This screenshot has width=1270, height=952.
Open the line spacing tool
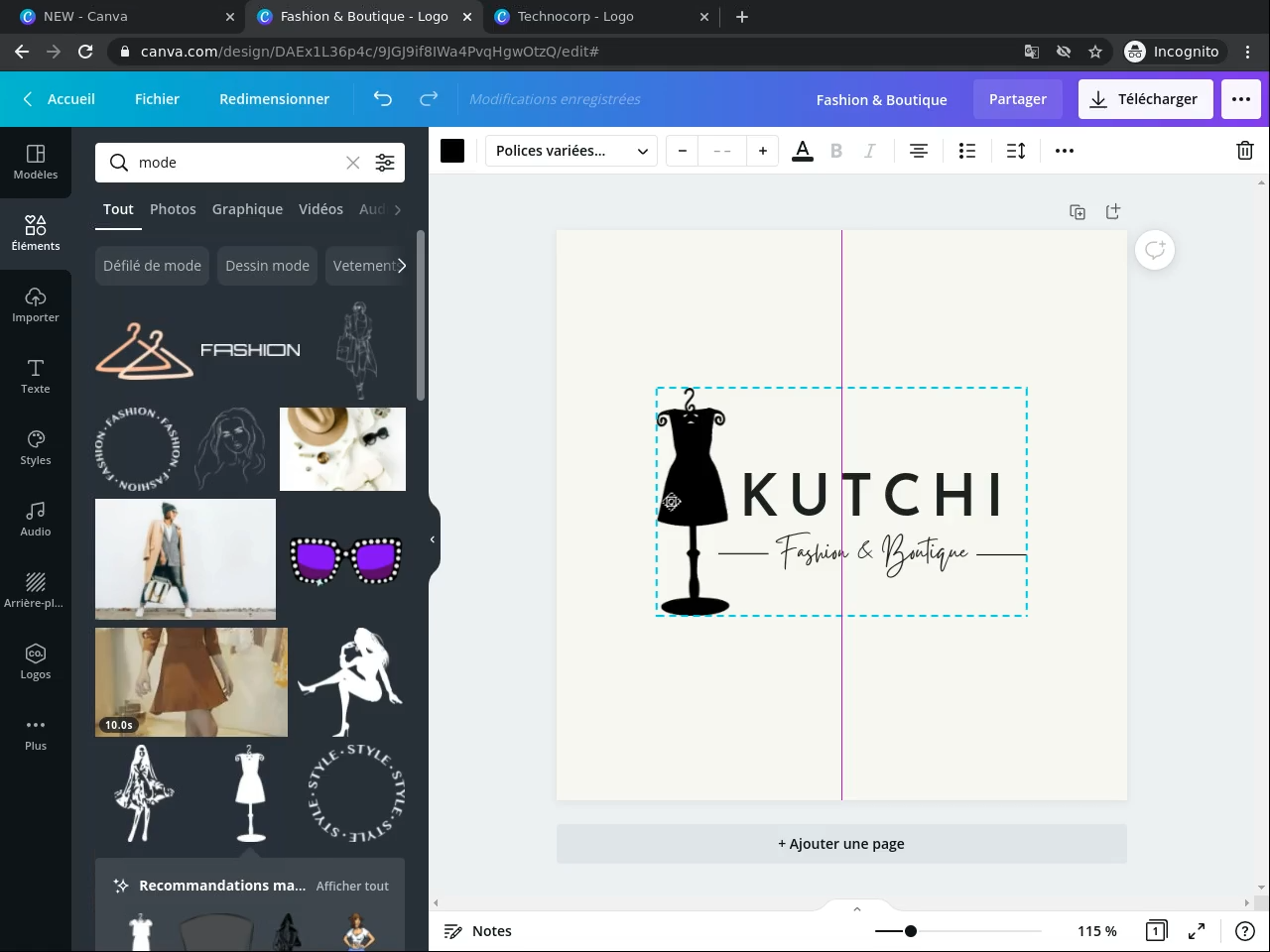(x=1016, y=151)
